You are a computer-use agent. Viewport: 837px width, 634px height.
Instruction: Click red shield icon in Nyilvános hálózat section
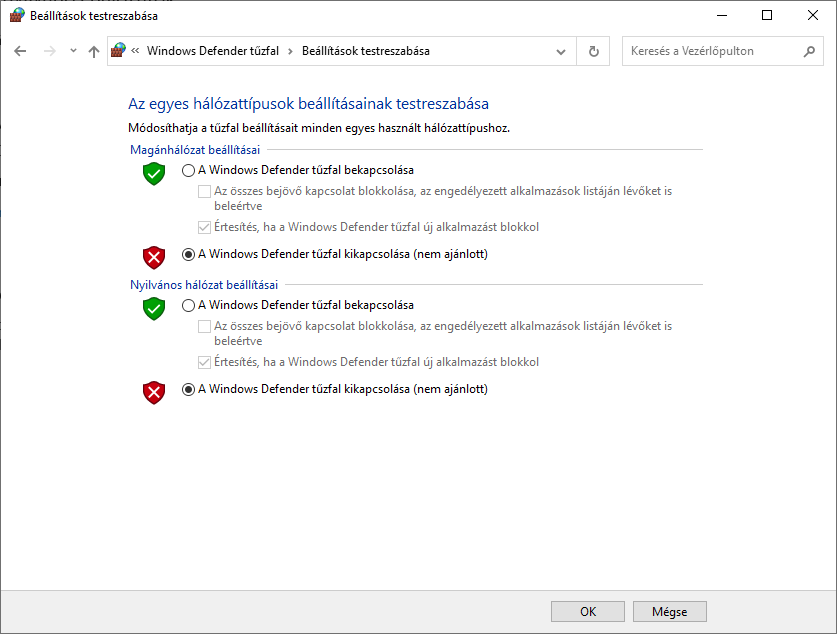click(154, 392)
